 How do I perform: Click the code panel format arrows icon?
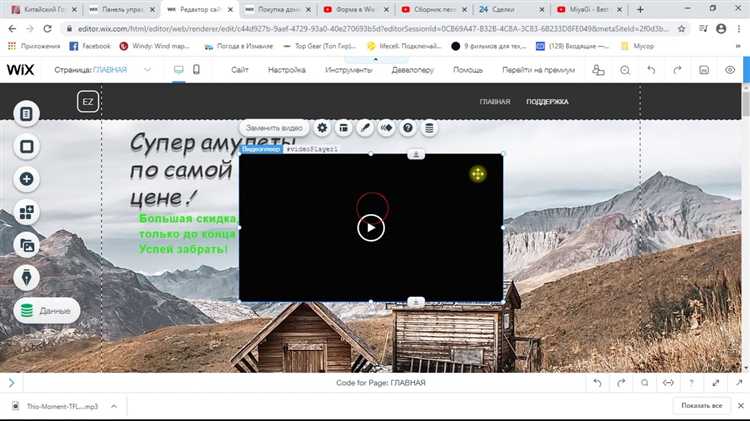pyautogui.click(x=668, y=383)
